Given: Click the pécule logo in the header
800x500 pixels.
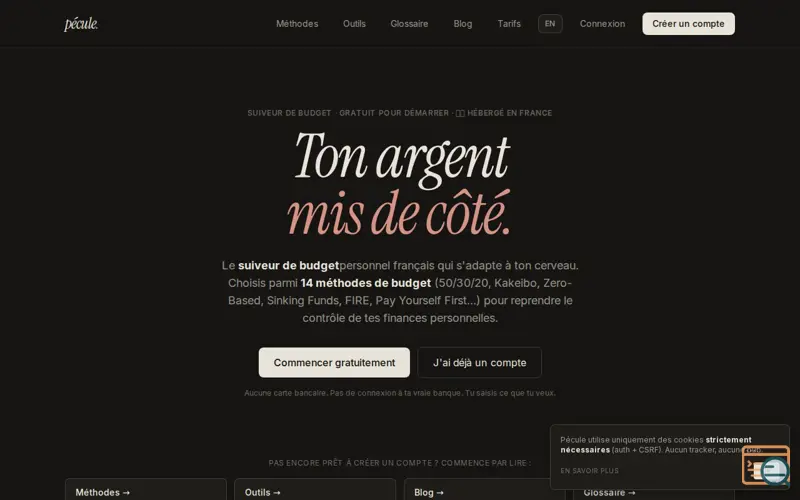Looking at the screenshot, I should pos(81,24).
